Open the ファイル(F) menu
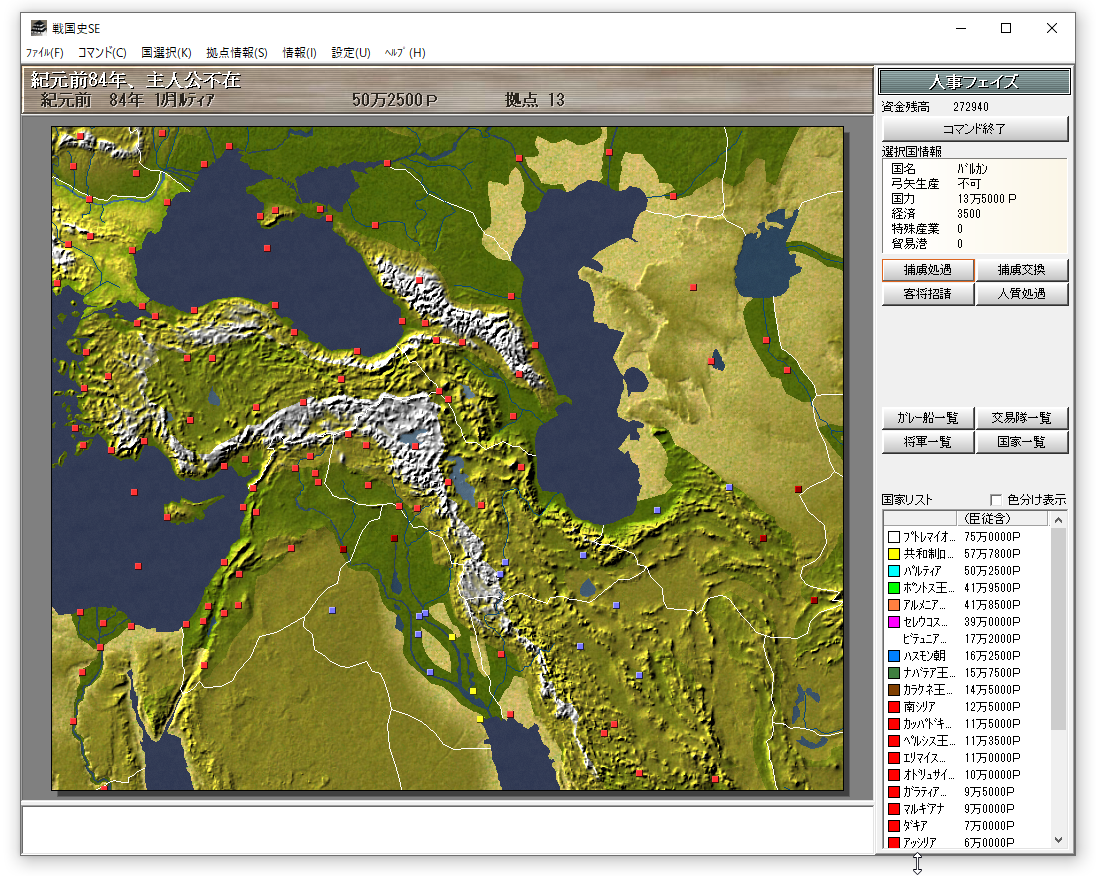1096x876 pixels. click(44, 53)
